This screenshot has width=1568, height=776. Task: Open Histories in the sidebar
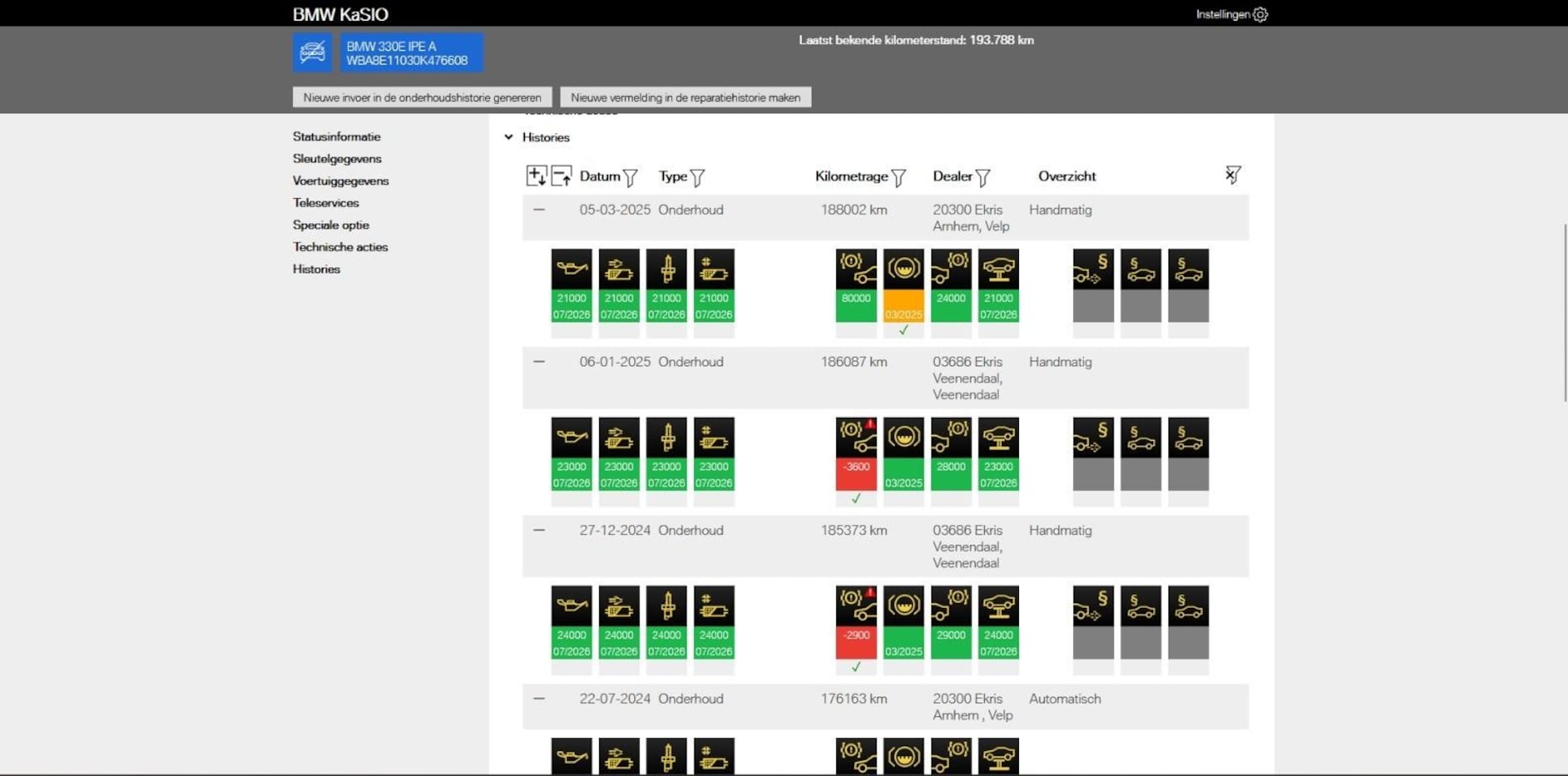pyautogui.click(x=316, y=269)
